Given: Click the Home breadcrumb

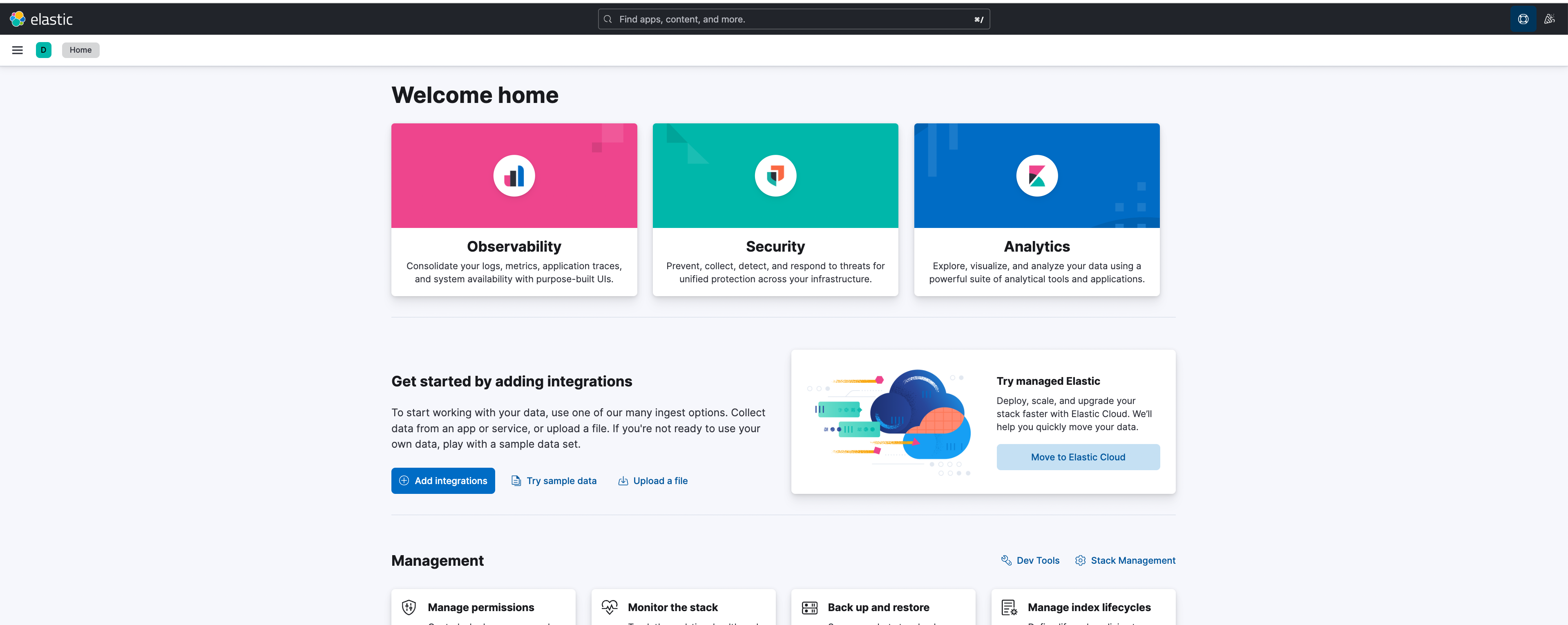Looking at the screenshot, I should pos(80,50).
